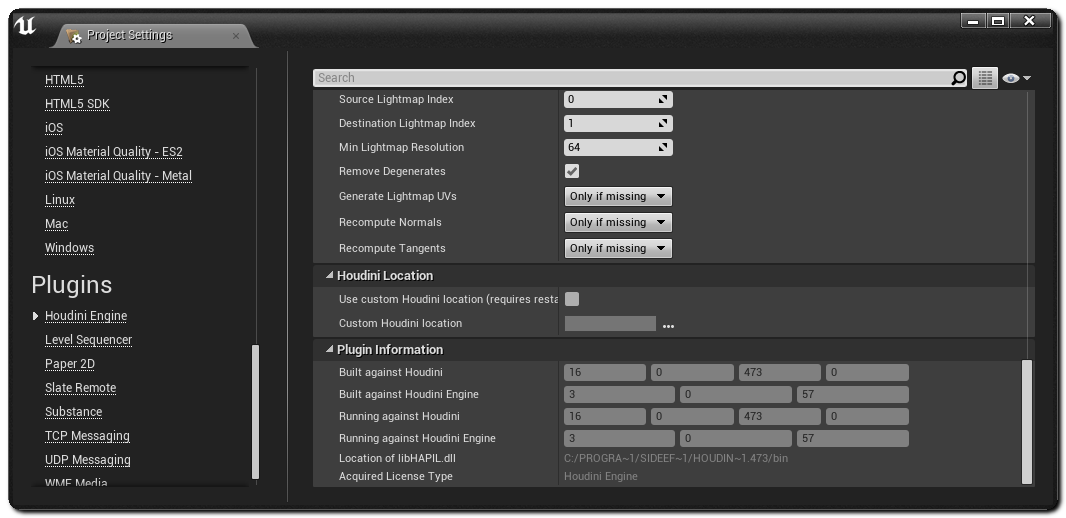Image resolution: width=1066 pixels, height=518 pixels.
Task: Open Linux platform settings
Action: pos(60,200)
